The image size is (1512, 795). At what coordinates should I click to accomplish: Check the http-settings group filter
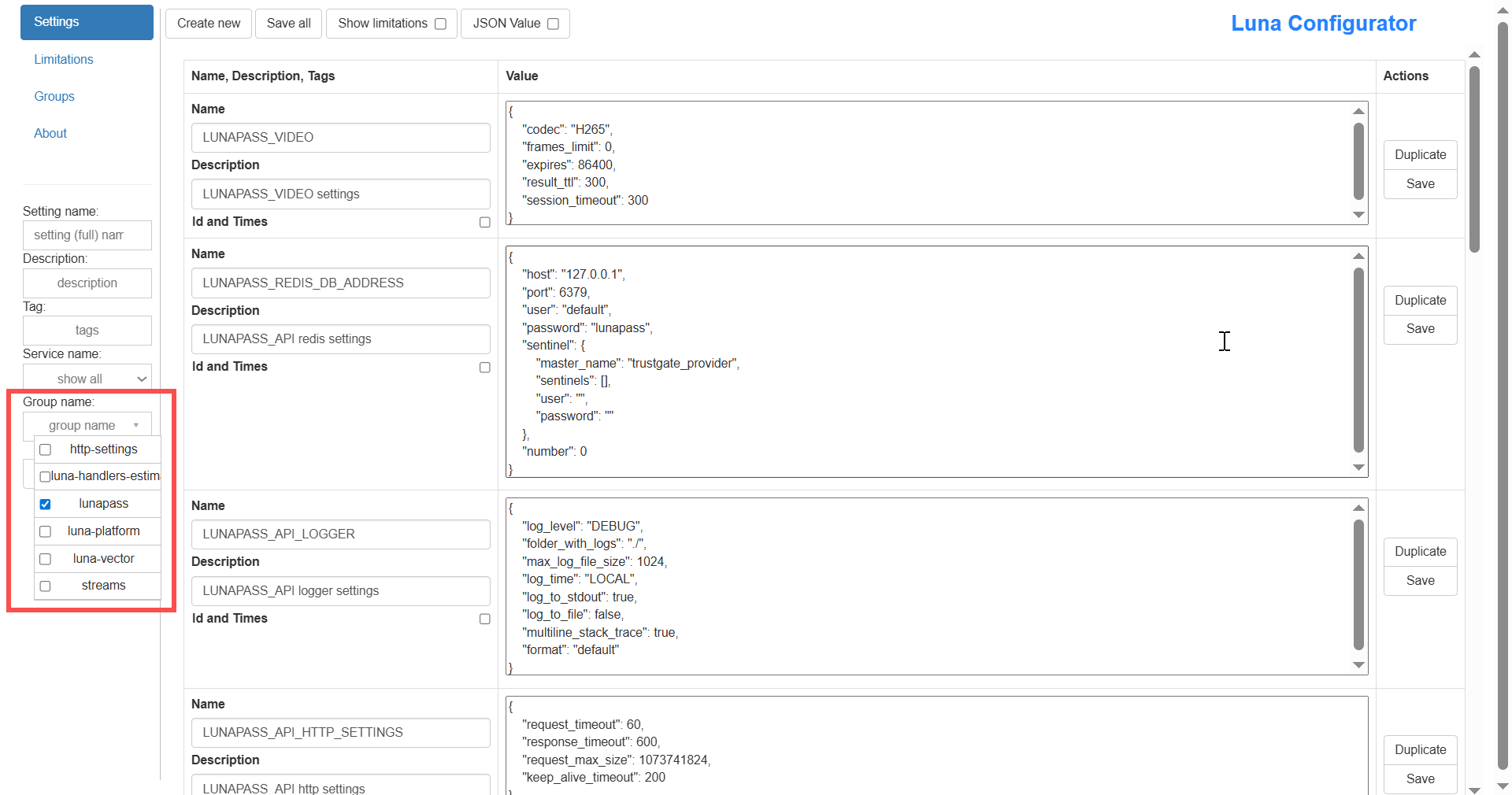tap(45, 449)
